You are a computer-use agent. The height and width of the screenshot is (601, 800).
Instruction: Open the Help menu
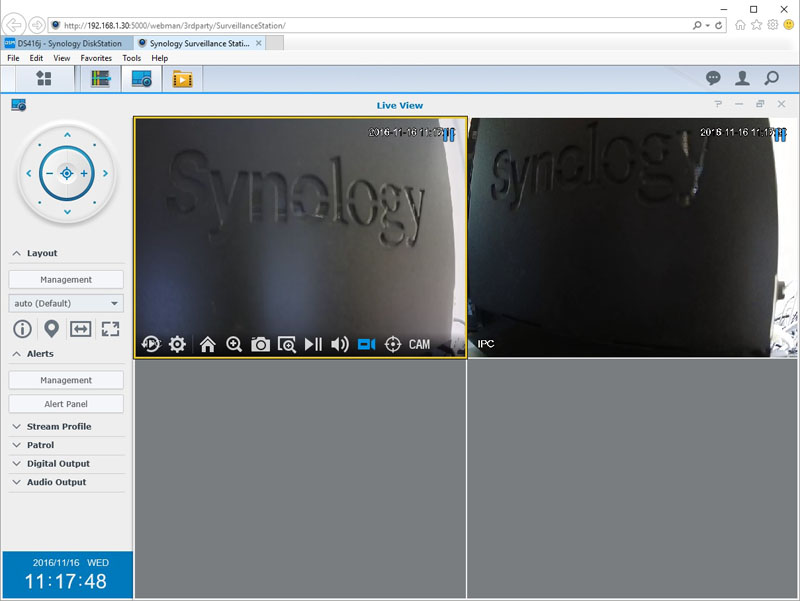point(160,58)
